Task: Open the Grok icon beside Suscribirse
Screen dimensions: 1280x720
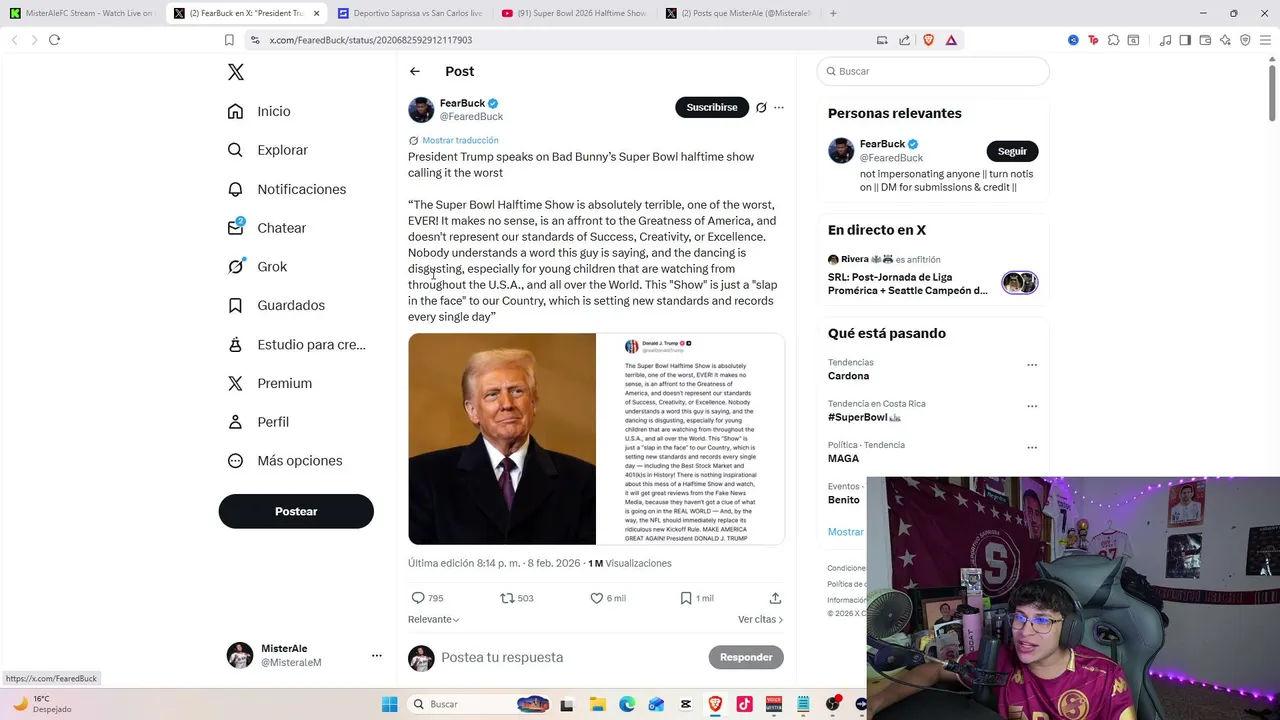Action: (761, 107)
